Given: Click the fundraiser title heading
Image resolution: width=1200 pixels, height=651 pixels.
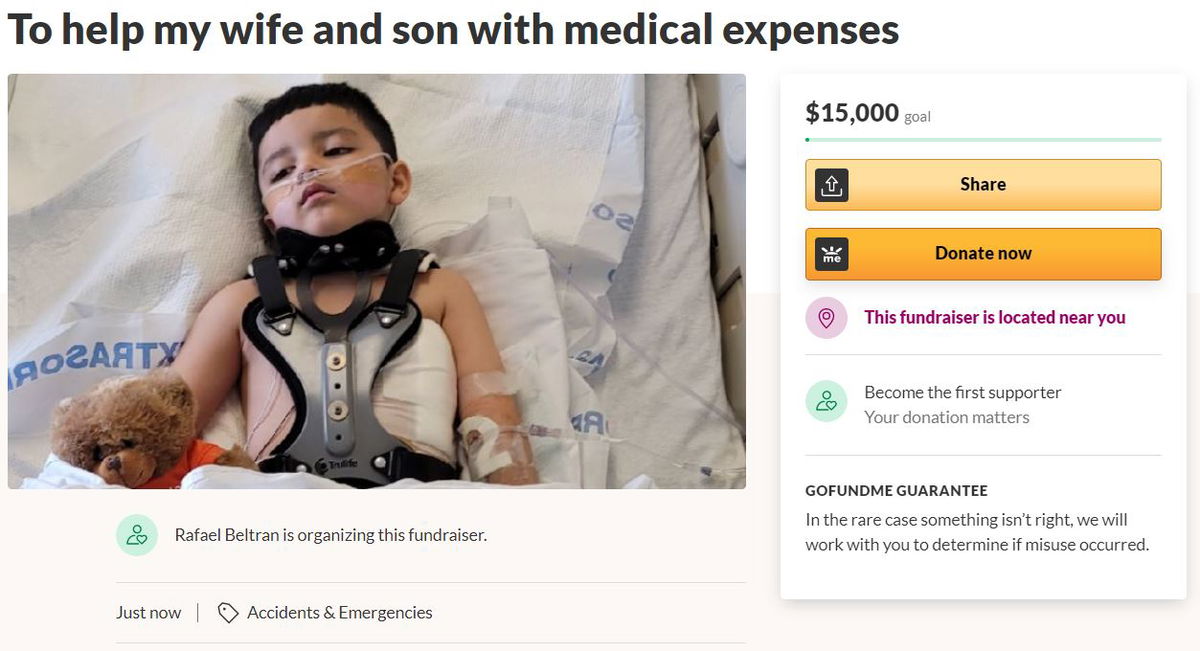Looking at the screenshot, I should (x=453, y=31).
